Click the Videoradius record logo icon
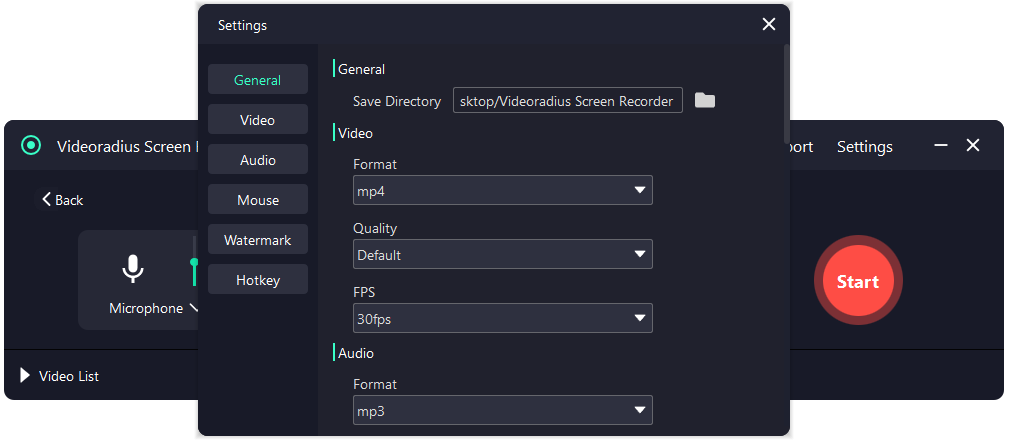The height and width of the screenshot is (441, 1011). pyautogui.click(x=30, y=146)
